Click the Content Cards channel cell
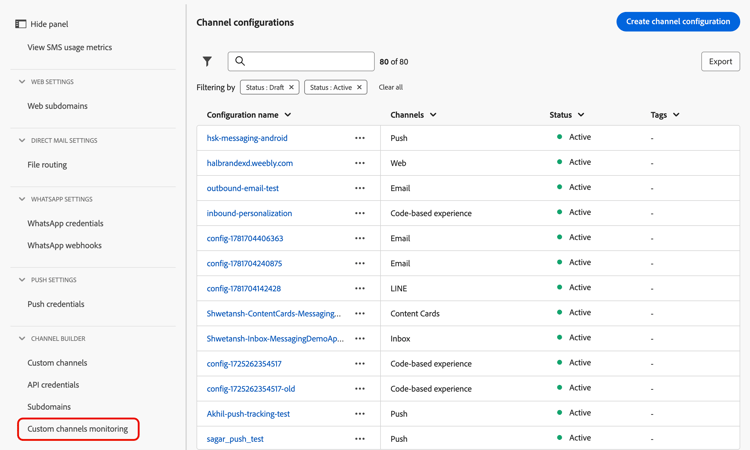Image resolution: width=750 pixels, height=450 pixels. click(415, 314)
